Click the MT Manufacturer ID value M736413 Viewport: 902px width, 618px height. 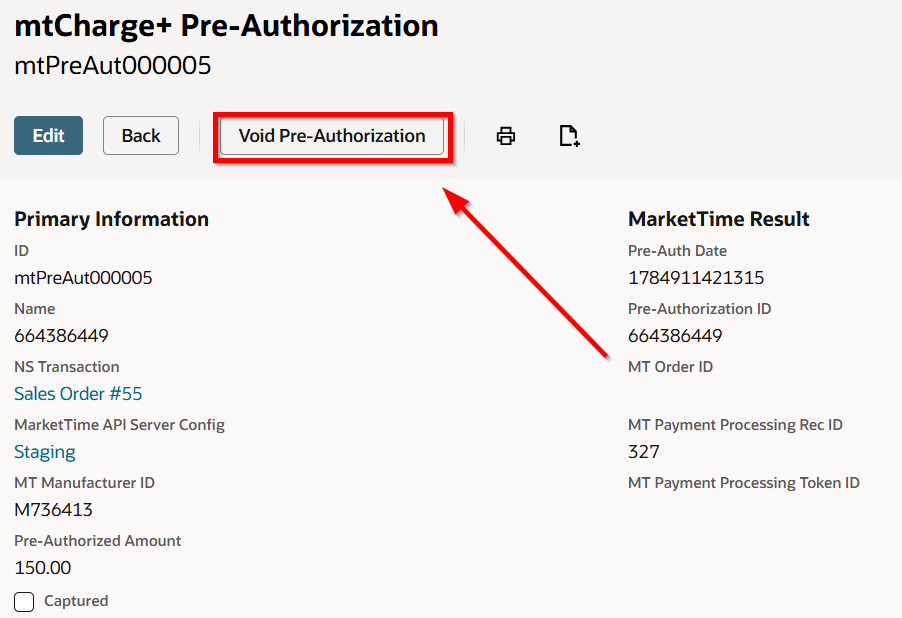pos(53,510)
